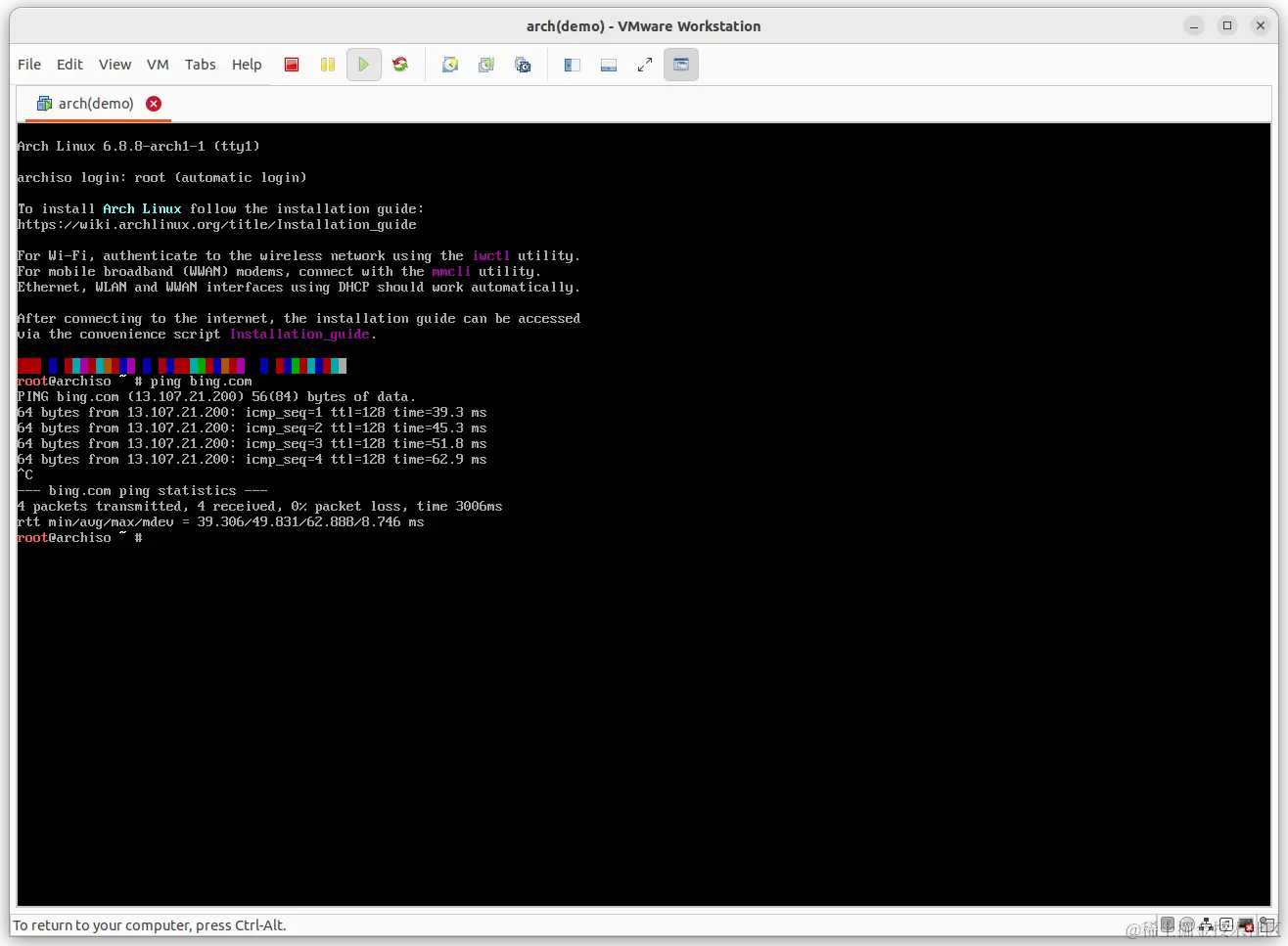Screen dimensions: 1288x946
Task: Open the Help menu
Action: [x=247, y=65]
